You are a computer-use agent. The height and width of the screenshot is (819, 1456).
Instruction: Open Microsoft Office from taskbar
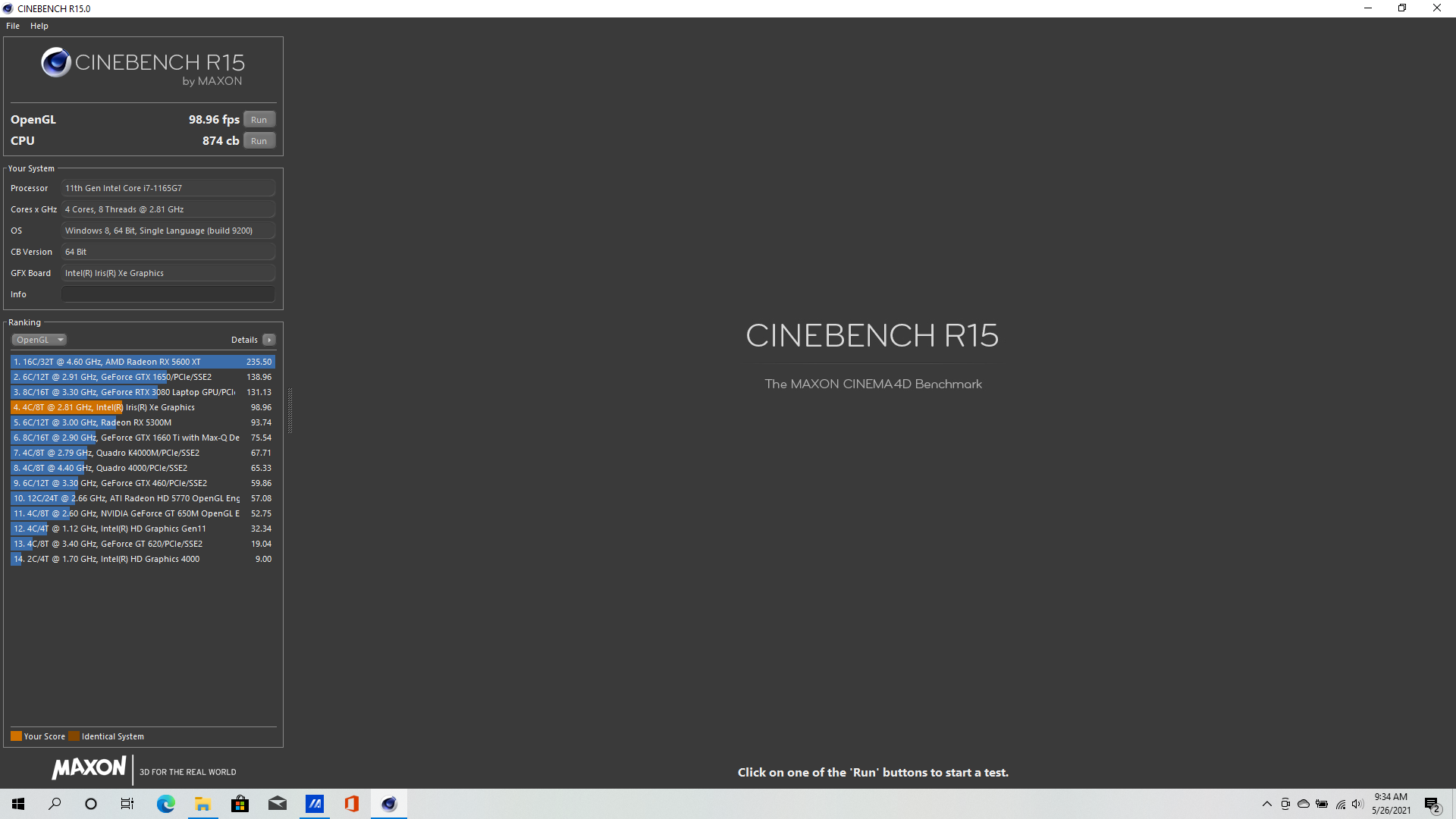[x=352, y=804]
